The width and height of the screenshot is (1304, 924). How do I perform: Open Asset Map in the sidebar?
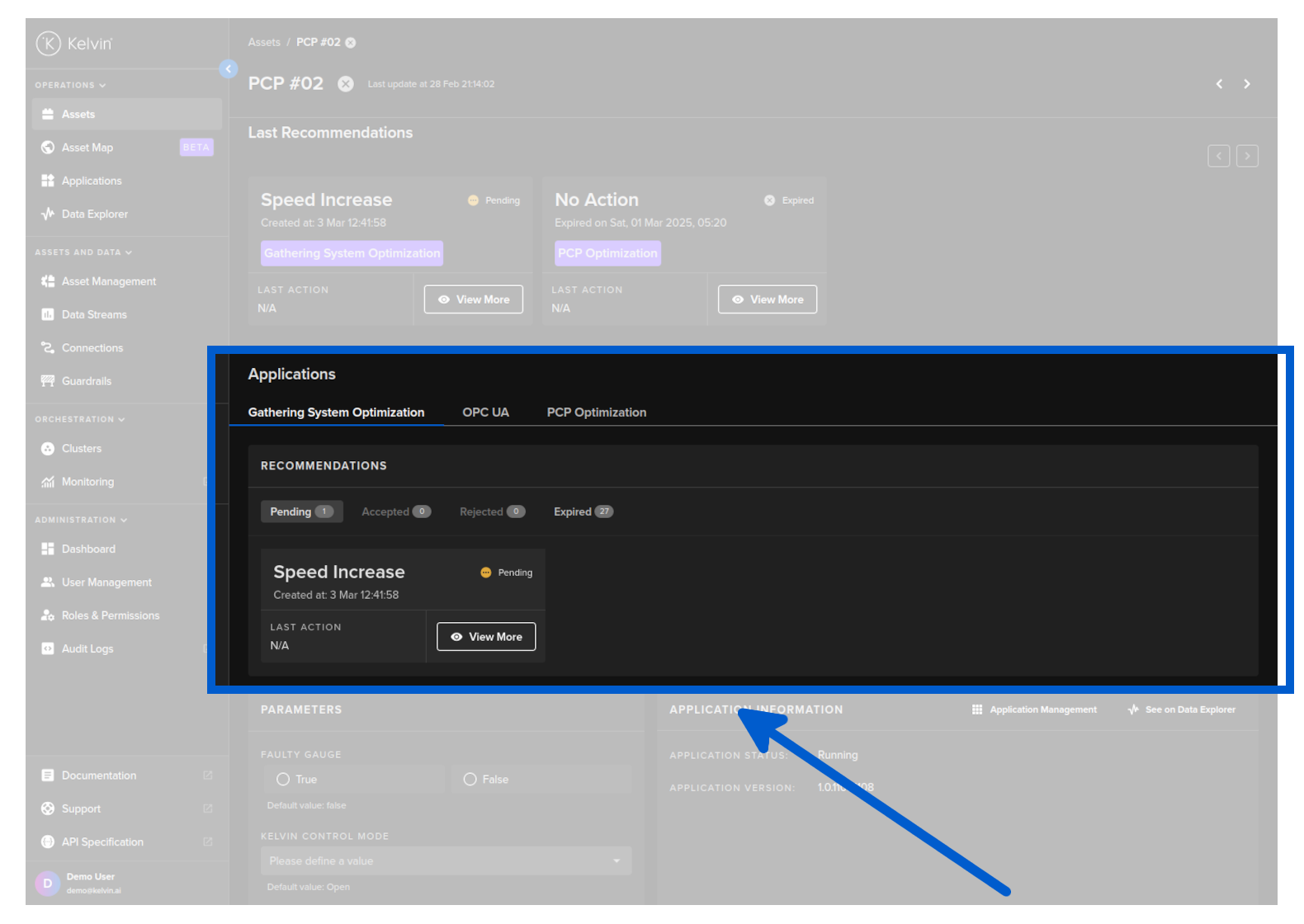[87, 148]
